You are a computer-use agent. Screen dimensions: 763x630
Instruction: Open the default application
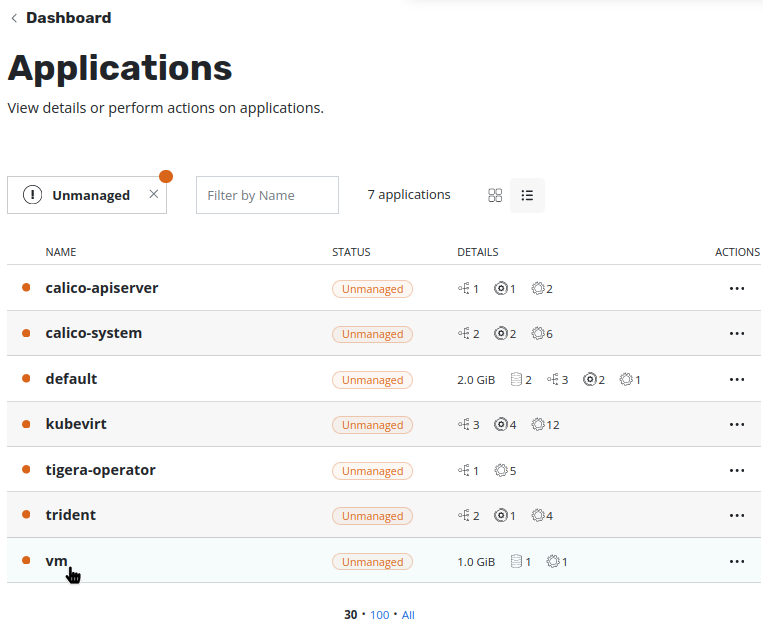(72, 379)
